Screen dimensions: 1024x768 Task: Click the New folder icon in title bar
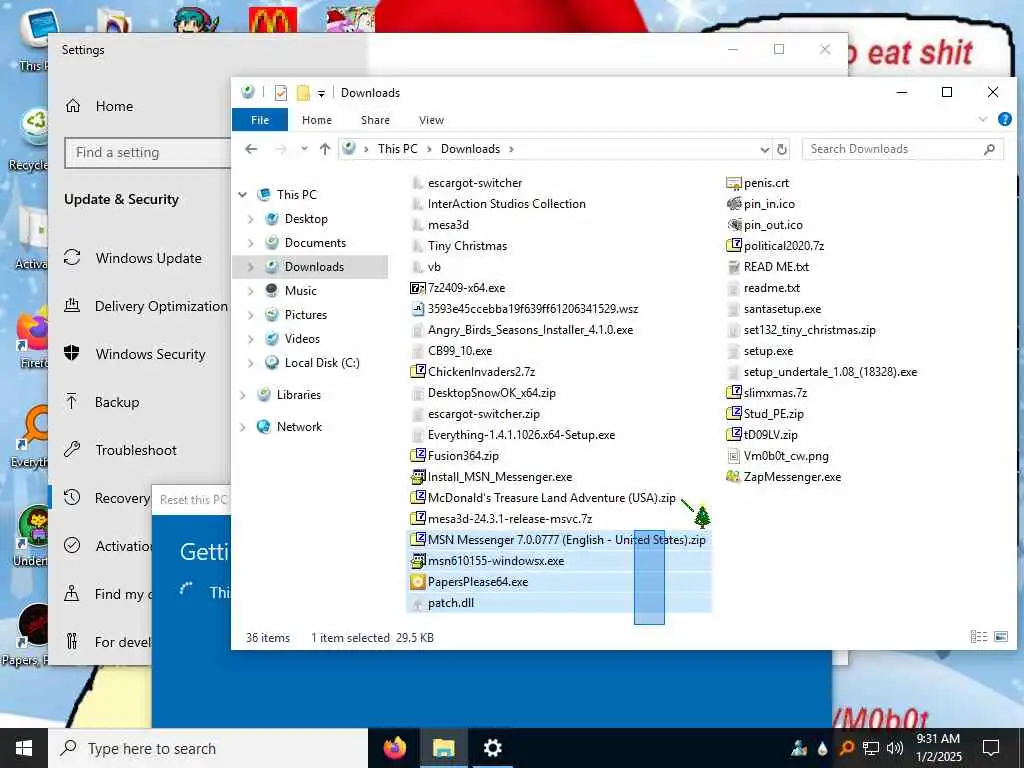303,93
